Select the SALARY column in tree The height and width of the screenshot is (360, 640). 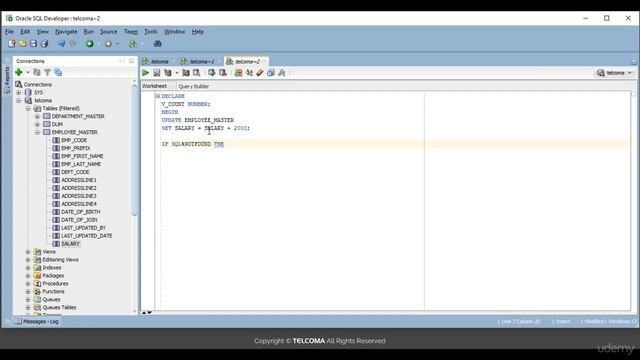[x=70, y=244]
